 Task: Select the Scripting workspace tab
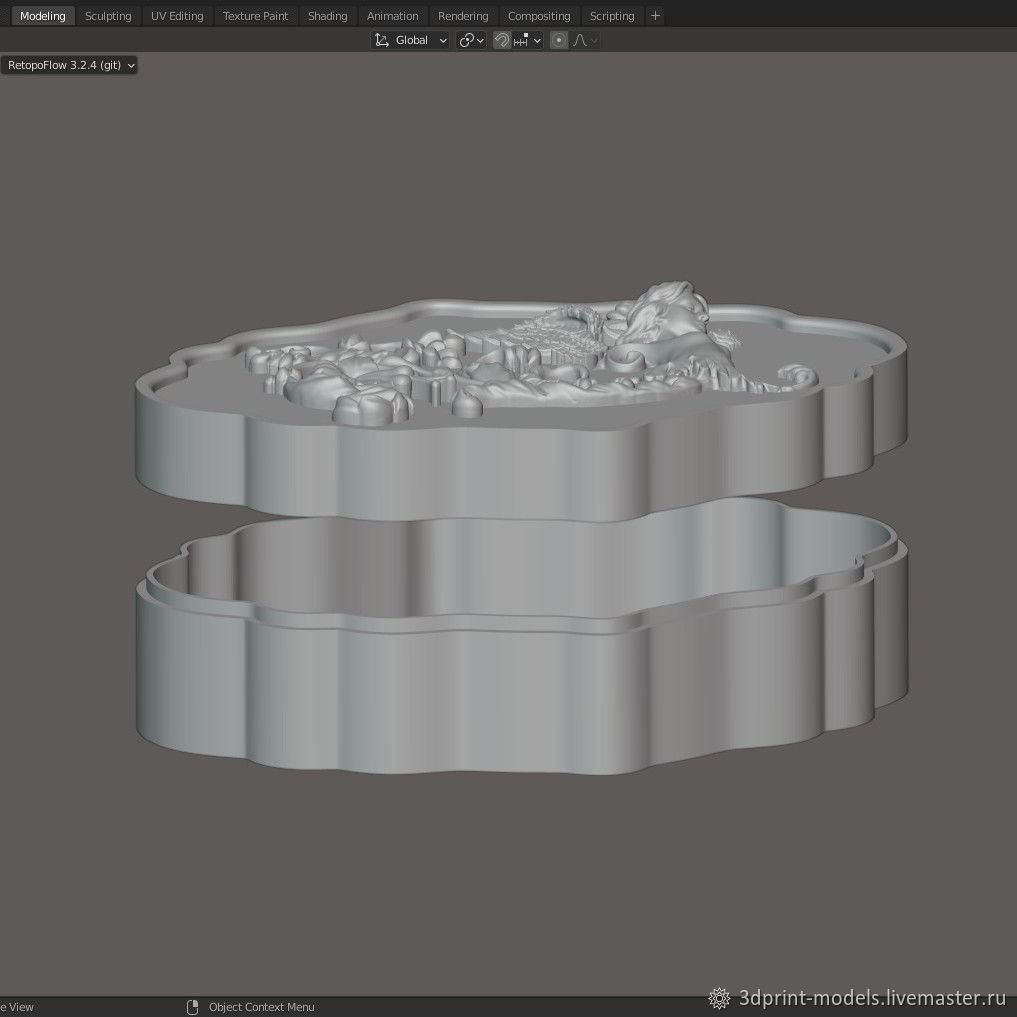[612, 16]
